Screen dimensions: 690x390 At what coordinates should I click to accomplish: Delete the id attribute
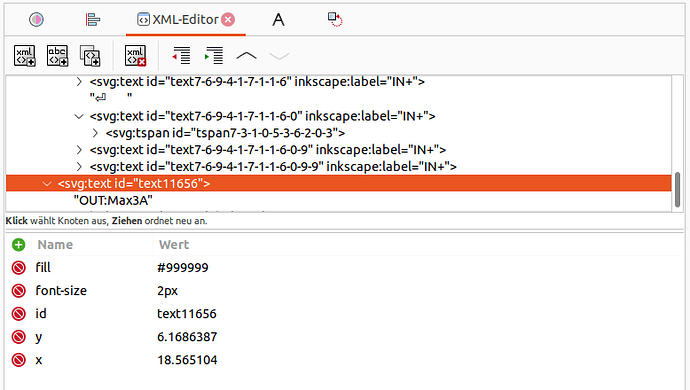point(18,314)
